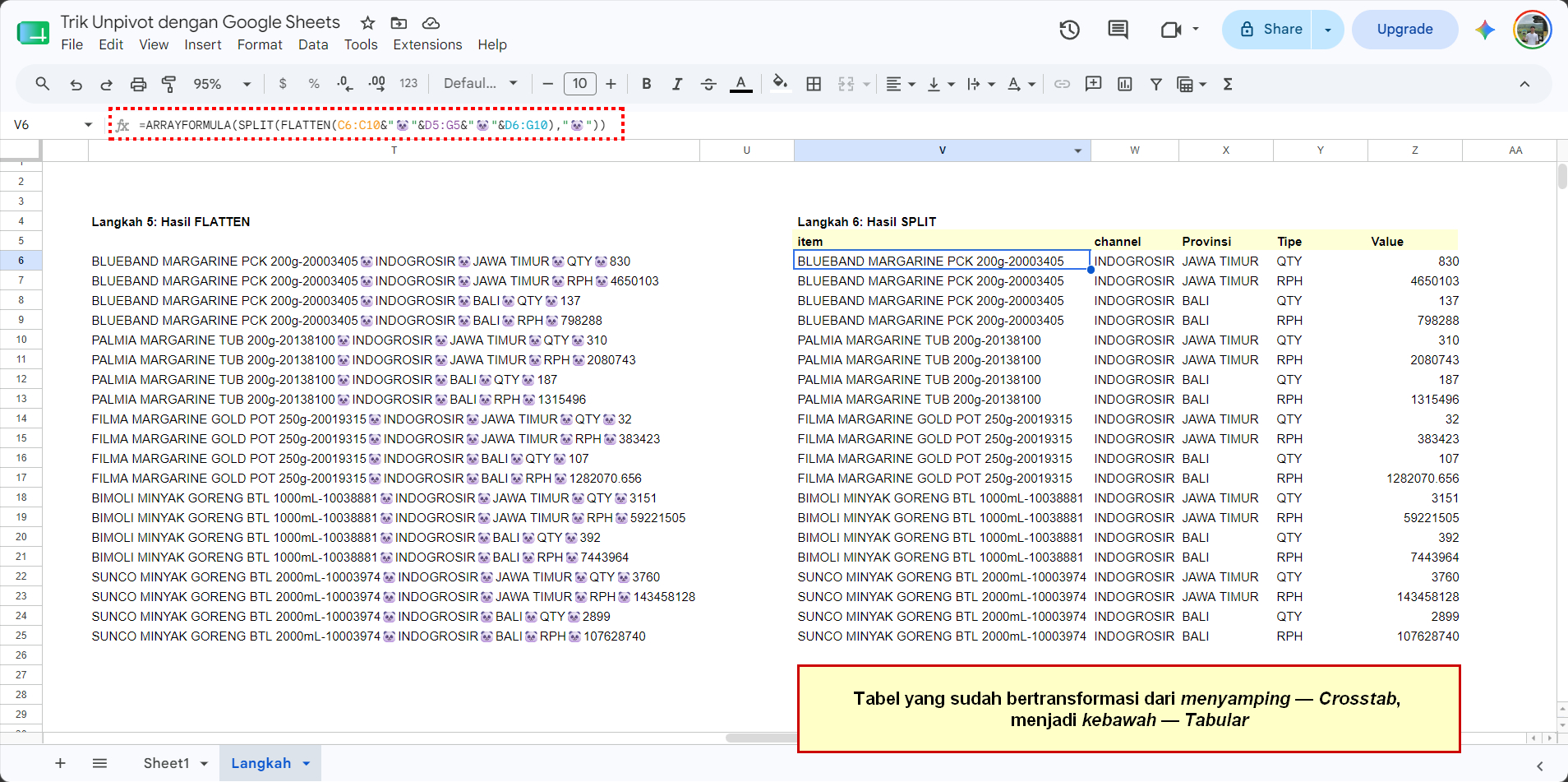Open the Extensions menu
The height and width of the screenshot is (782, 1568).
point(427,44)
